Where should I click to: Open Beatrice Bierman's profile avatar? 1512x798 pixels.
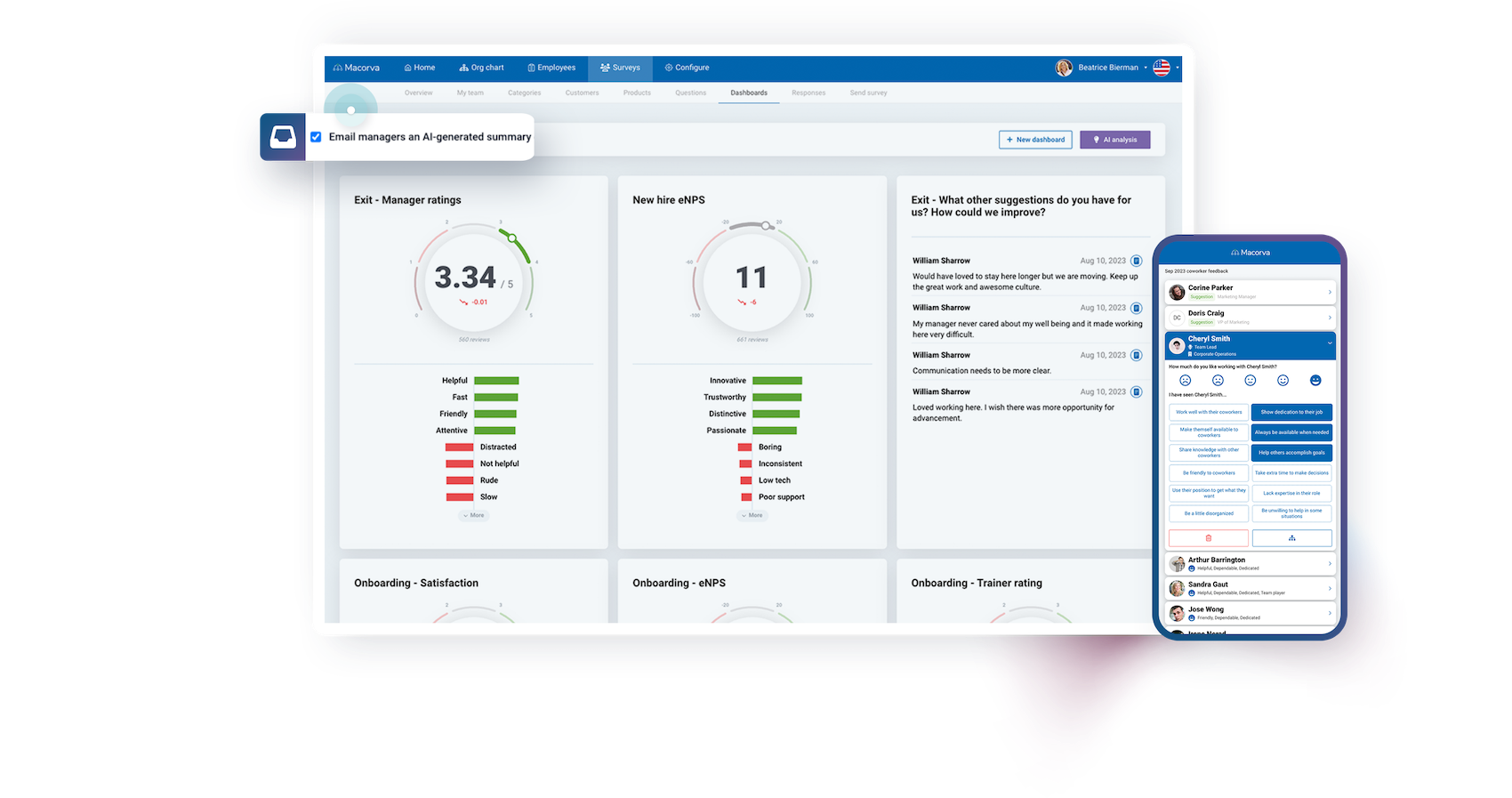click(x=1064, y=68)
